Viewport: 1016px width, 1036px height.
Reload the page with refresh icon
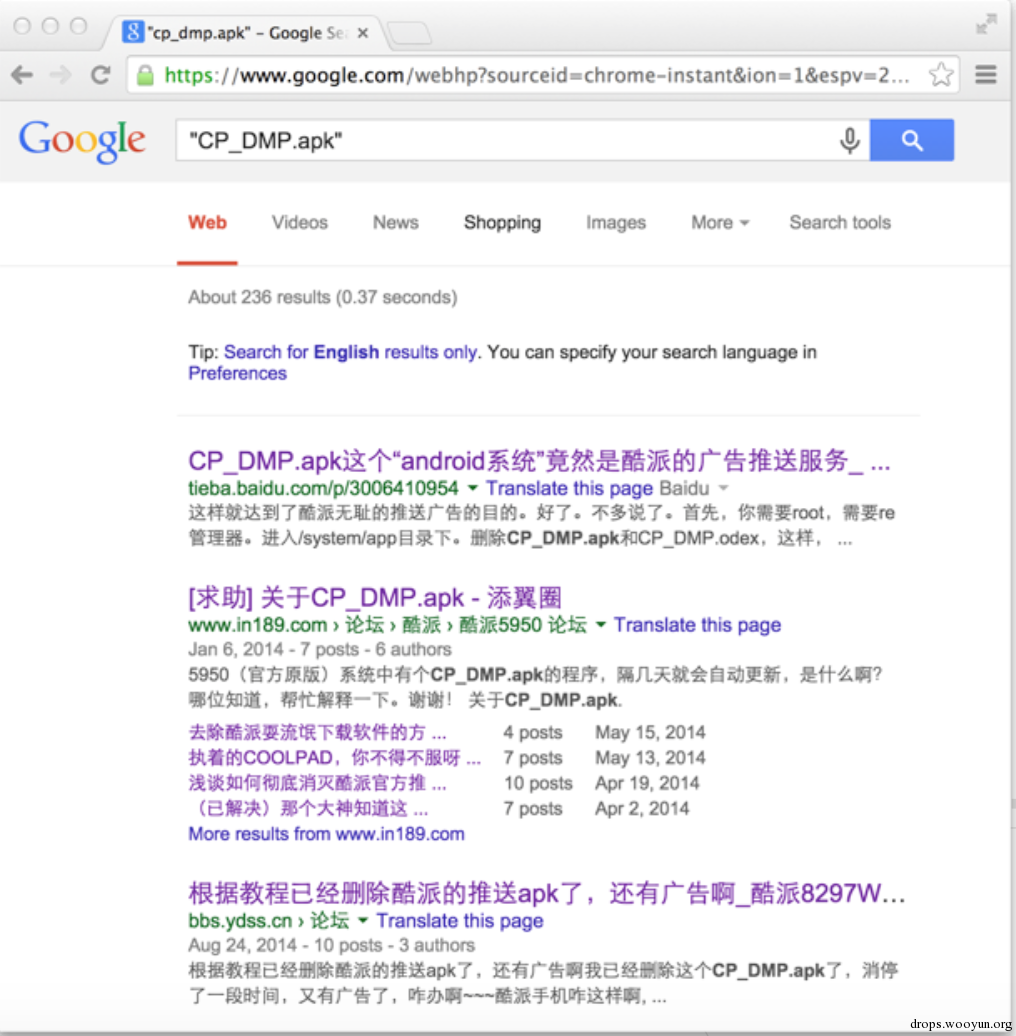click(x=100, y=75)
